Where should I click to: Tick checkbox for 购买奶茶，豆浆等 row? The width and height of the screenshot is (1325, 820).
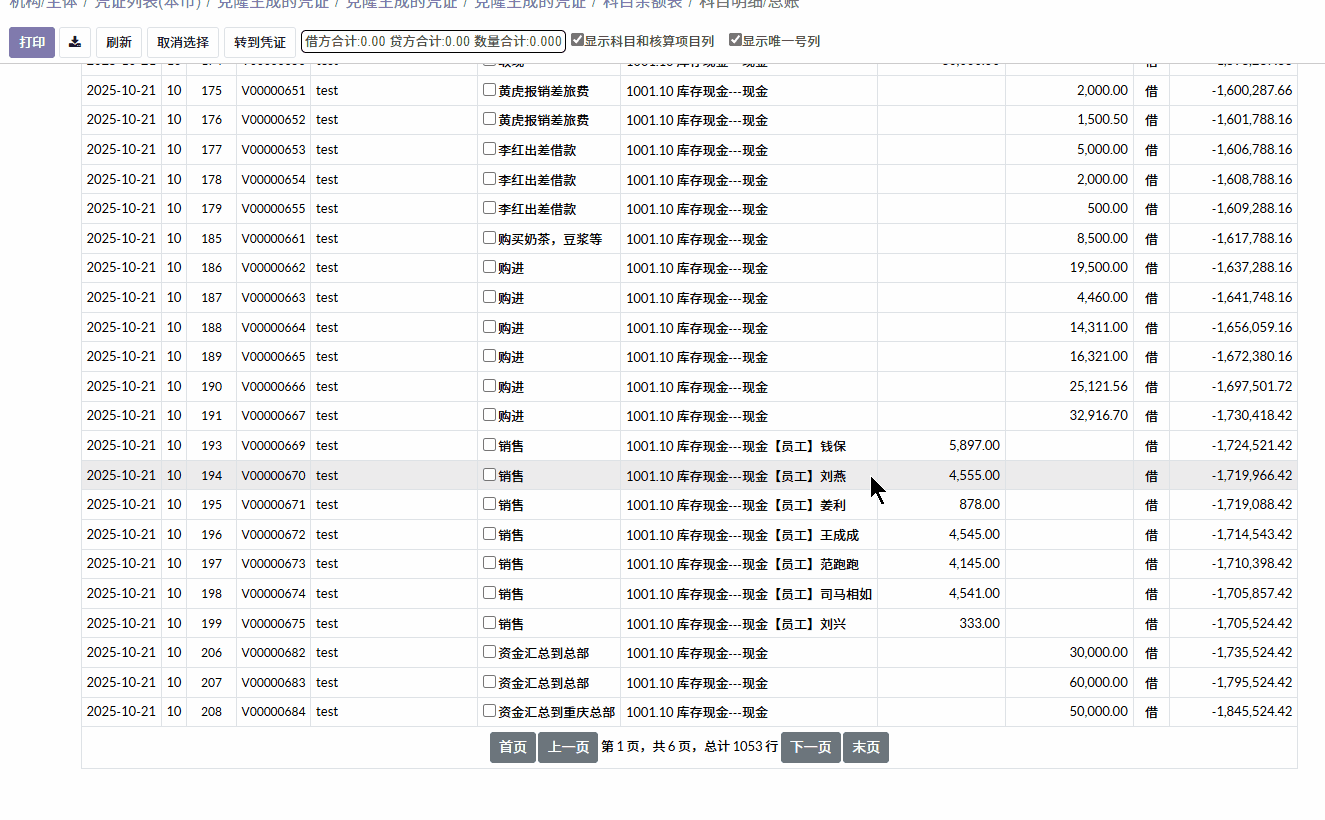click(x=489, y=238)
